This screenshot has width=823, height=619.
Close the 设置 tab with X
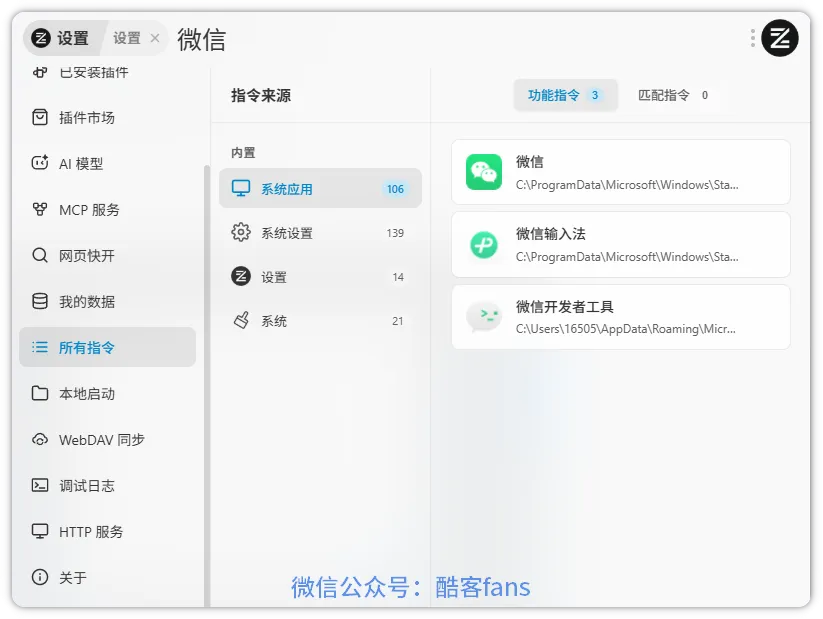point(155,38)
